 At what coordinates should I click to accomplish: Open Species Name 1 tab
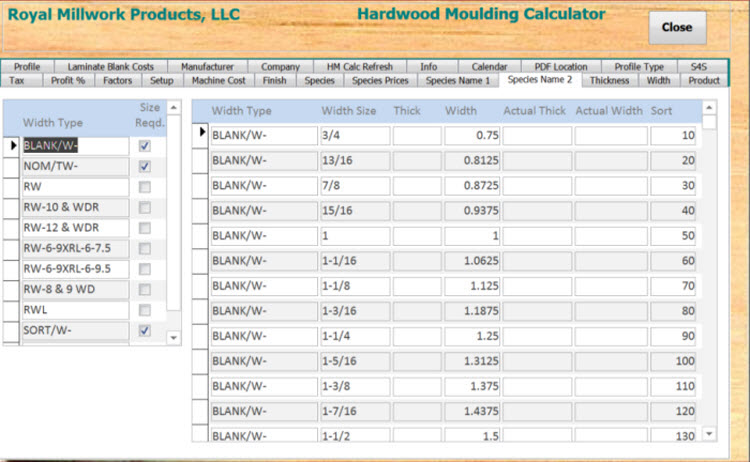pos(458,80)
